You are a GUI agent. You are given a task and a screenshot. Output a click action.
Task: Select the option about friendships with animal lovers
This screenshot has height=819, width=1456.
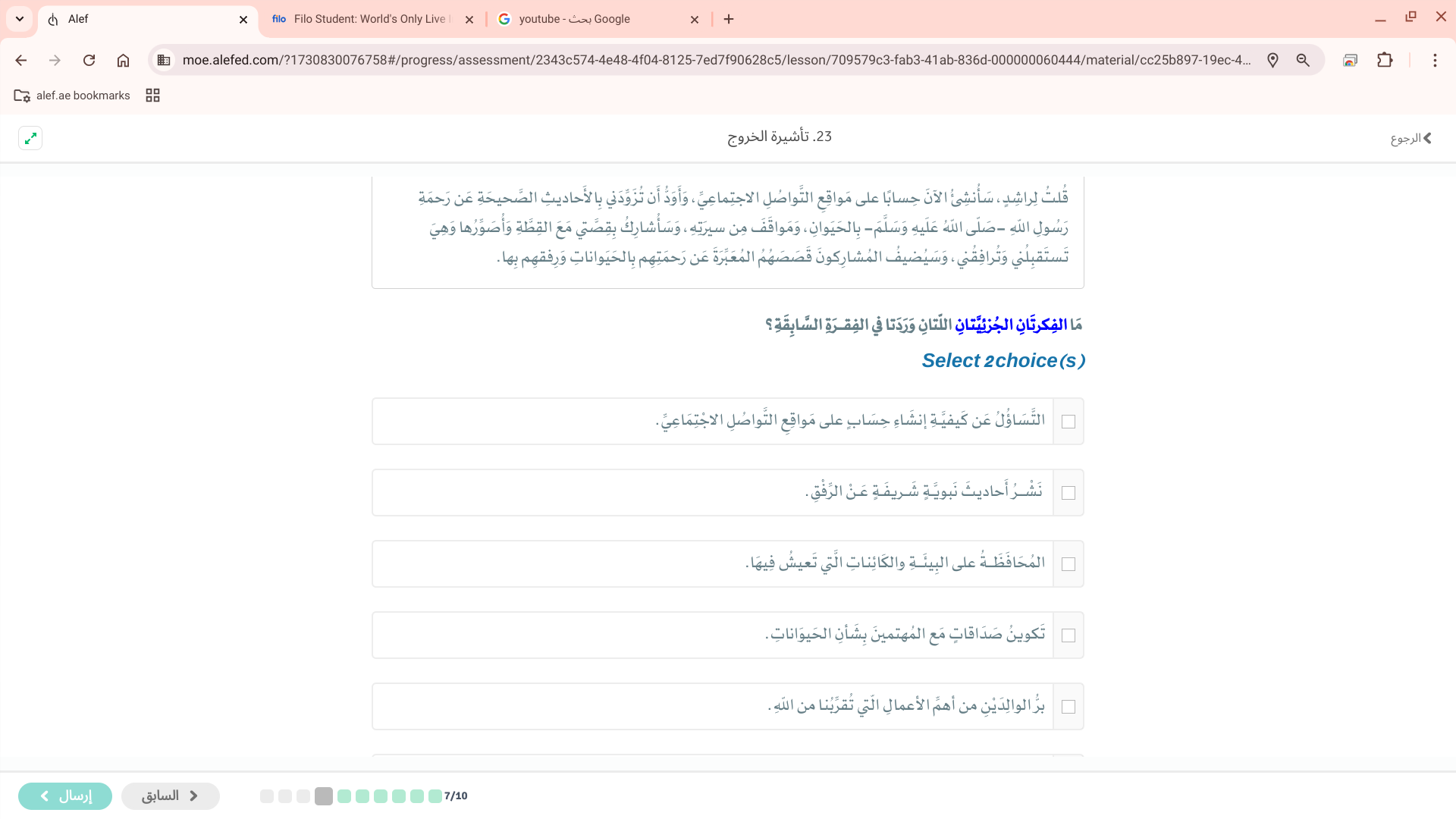click(x=1068, y=635)
